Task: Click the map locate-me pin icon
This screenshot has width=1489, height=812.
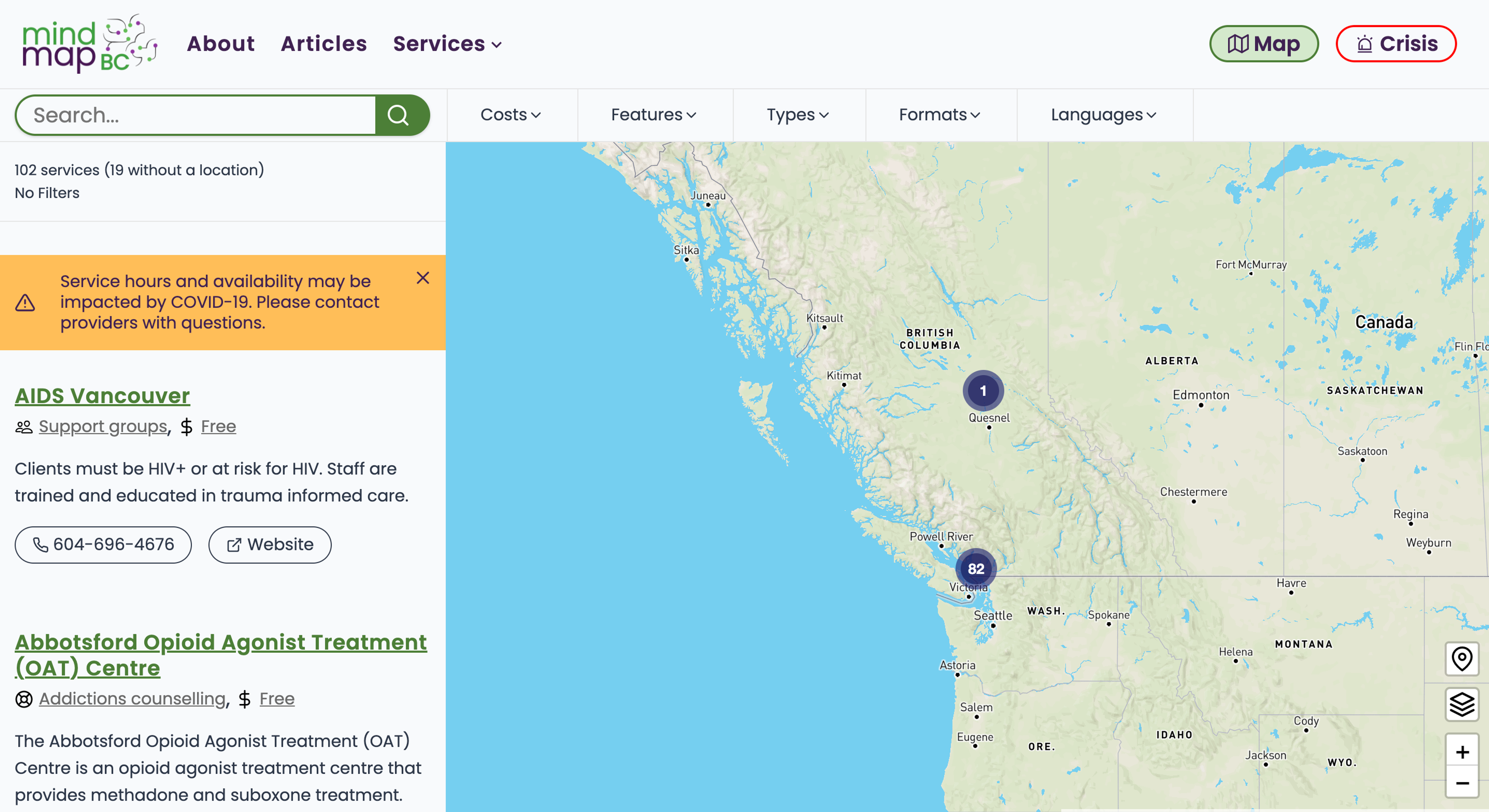Action: 1461,658
